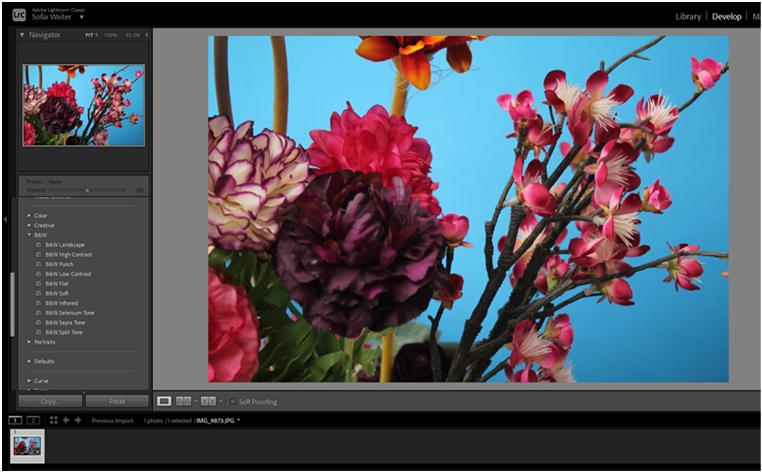762x472 pixels.
Task: Apply the B&W Soft preset
Action: pyautogui.click(x=57, y=293)
